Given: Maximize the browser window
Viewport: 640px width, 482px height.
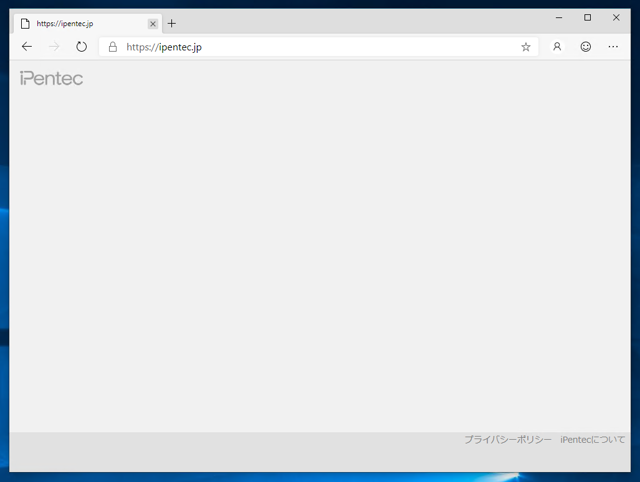Looking at the screenshot, I should point(587,18).
